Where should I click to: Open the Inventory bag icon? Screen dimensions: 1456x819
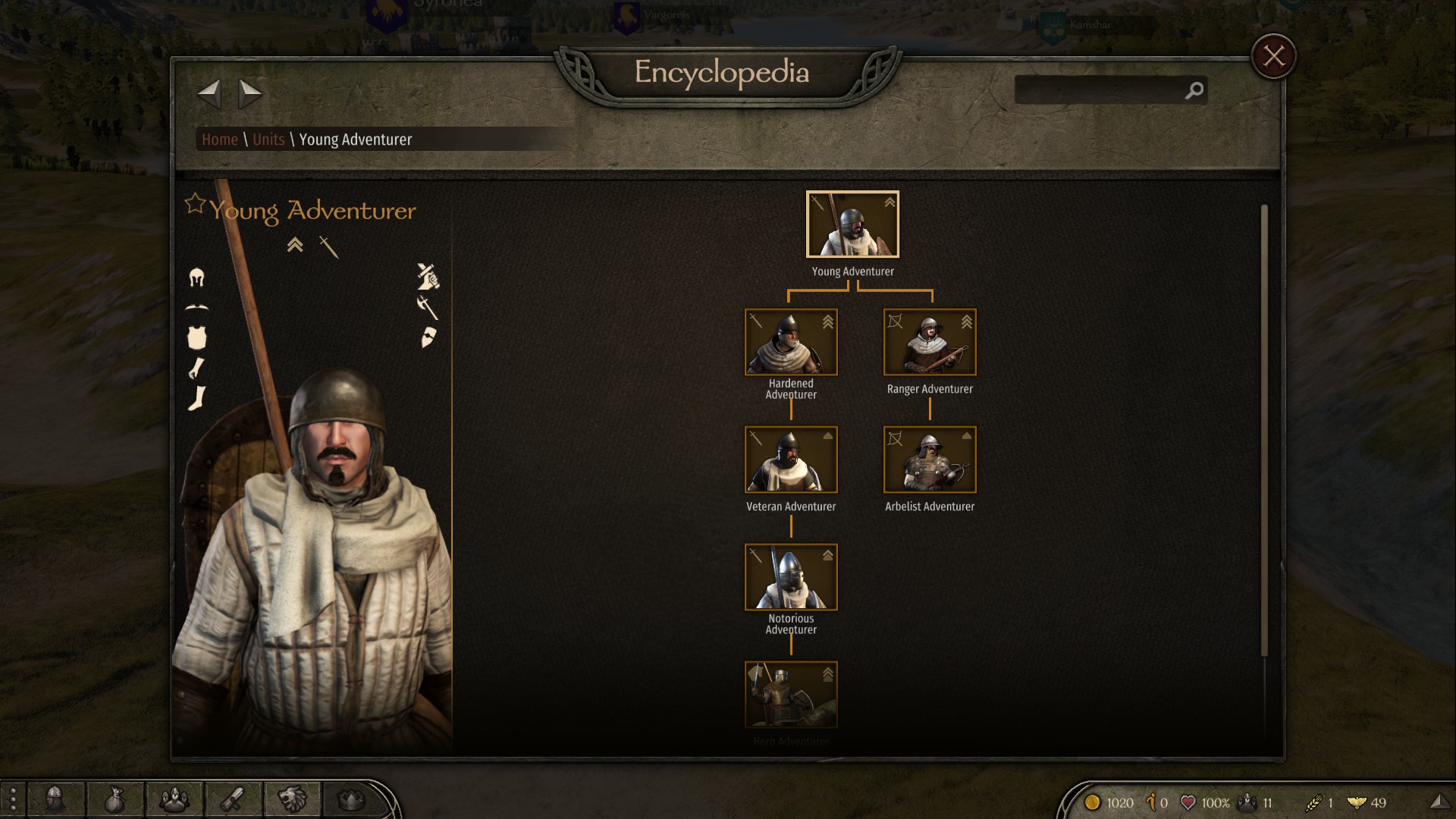115,799
